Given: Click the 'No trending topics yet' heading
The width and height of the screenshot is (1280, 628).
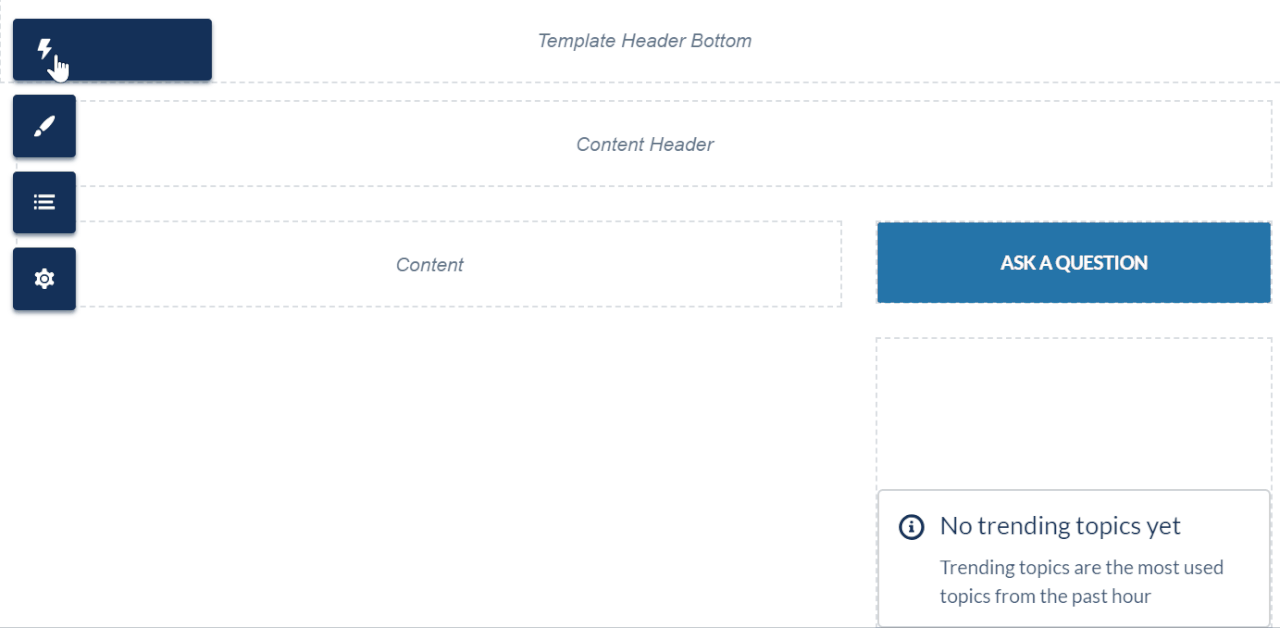Looking at the screenshot, I should [1060, 526].
